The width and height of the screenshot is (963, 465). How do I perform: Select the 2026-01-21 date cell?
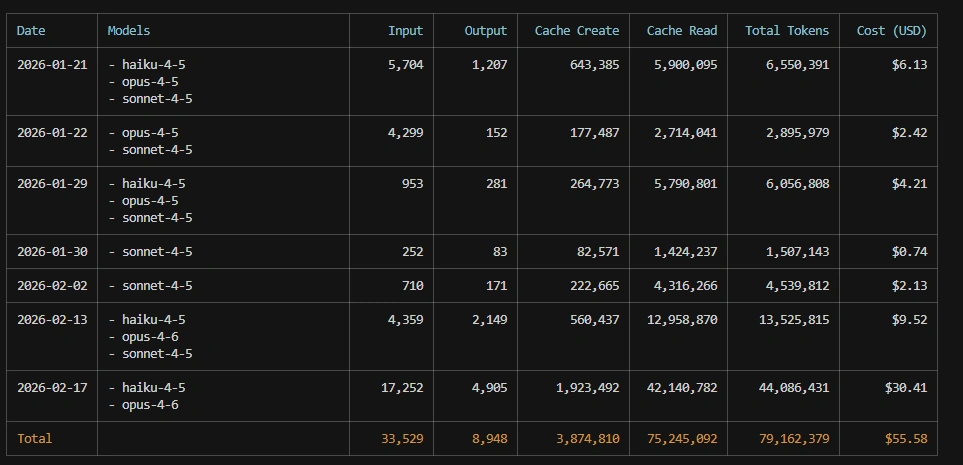tap(52, 64)
